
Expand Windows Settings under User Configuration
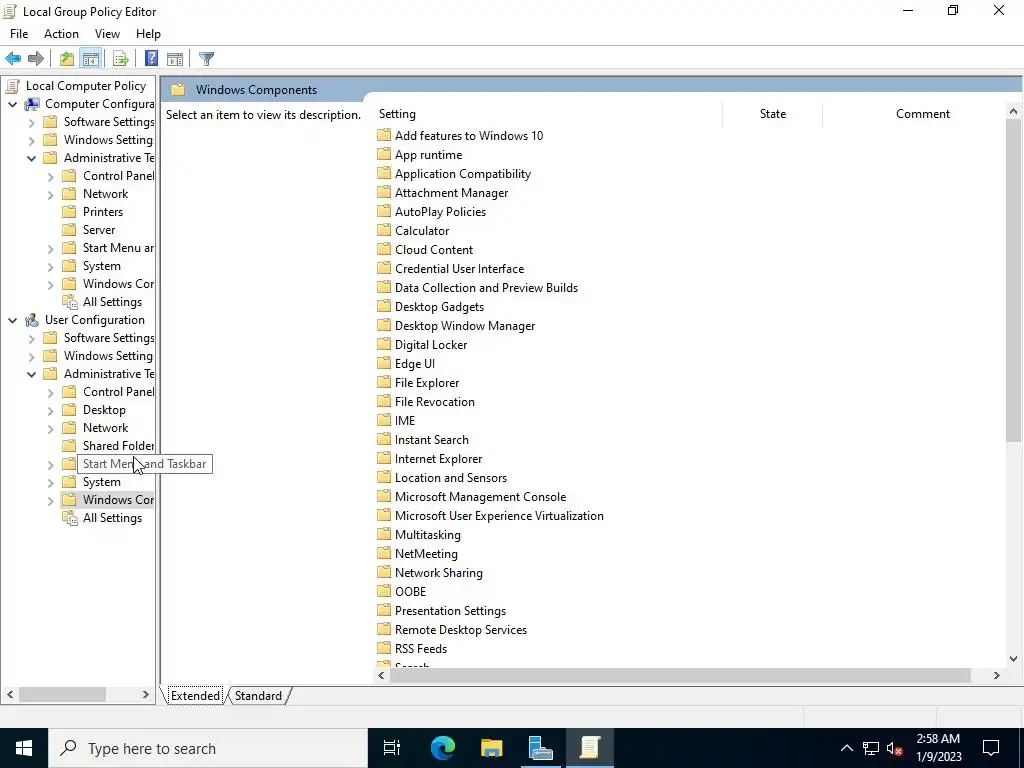click(x=31, y=357)
